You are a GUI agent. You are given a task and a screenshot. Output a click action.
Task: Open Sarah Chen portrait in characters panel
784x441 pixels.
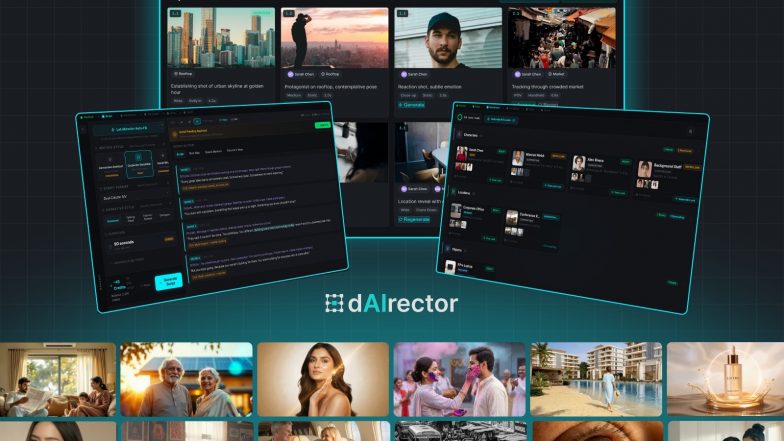[462, 154]
